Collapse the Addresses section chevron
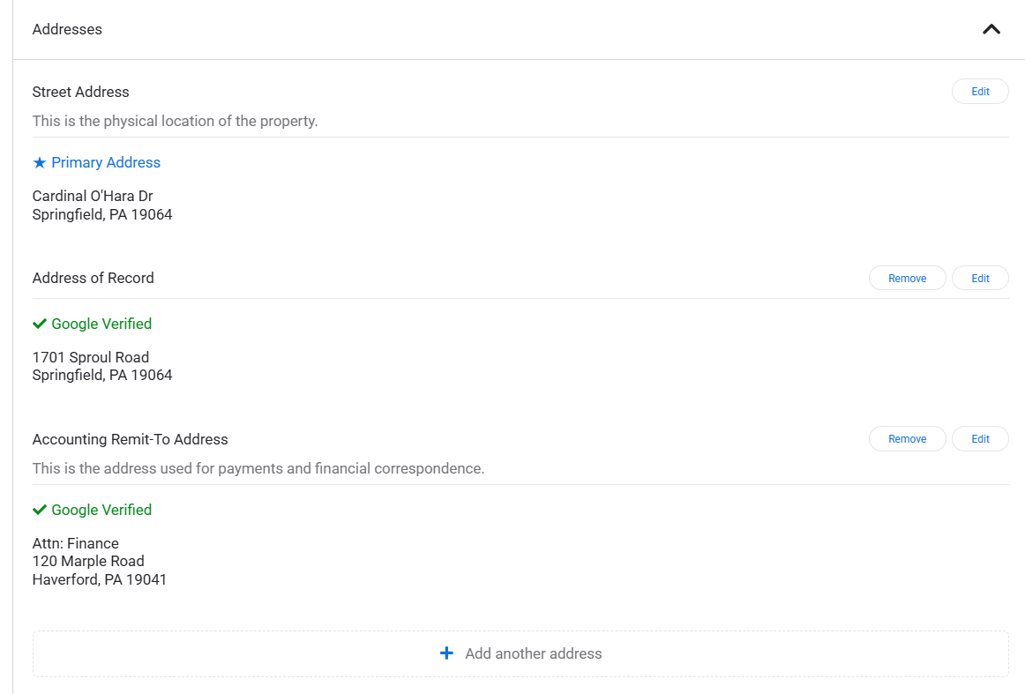 [x=991, y=29]
